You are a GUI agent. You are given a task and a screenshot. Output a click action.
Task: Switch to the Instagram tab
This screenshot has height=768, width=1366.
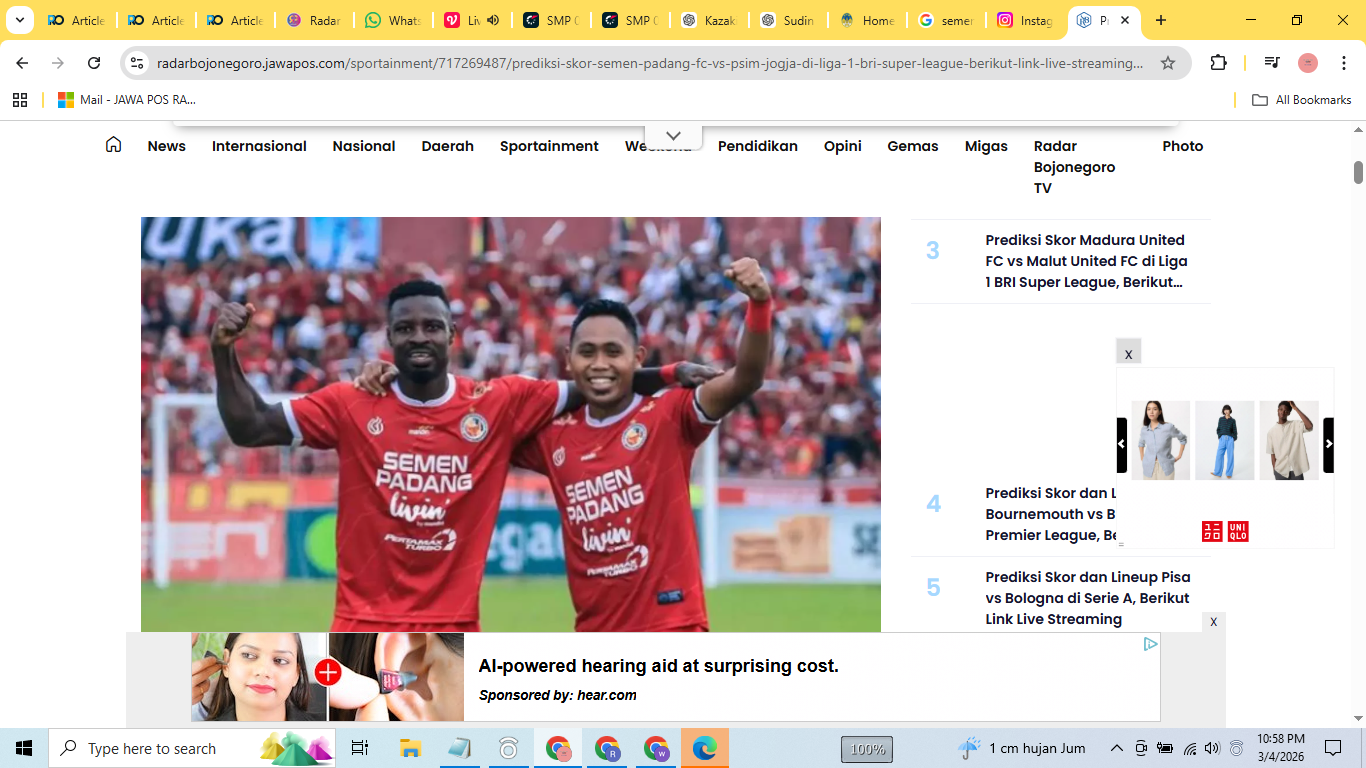[x=1025, y=20]
